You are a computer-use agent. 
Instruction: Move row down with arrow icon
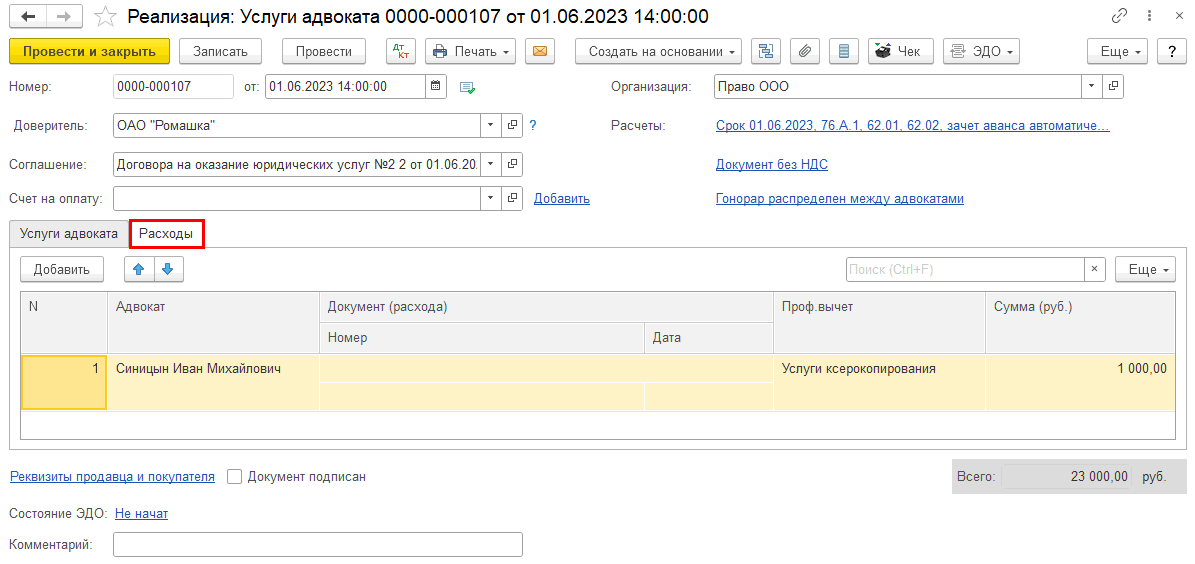point(168,269)
